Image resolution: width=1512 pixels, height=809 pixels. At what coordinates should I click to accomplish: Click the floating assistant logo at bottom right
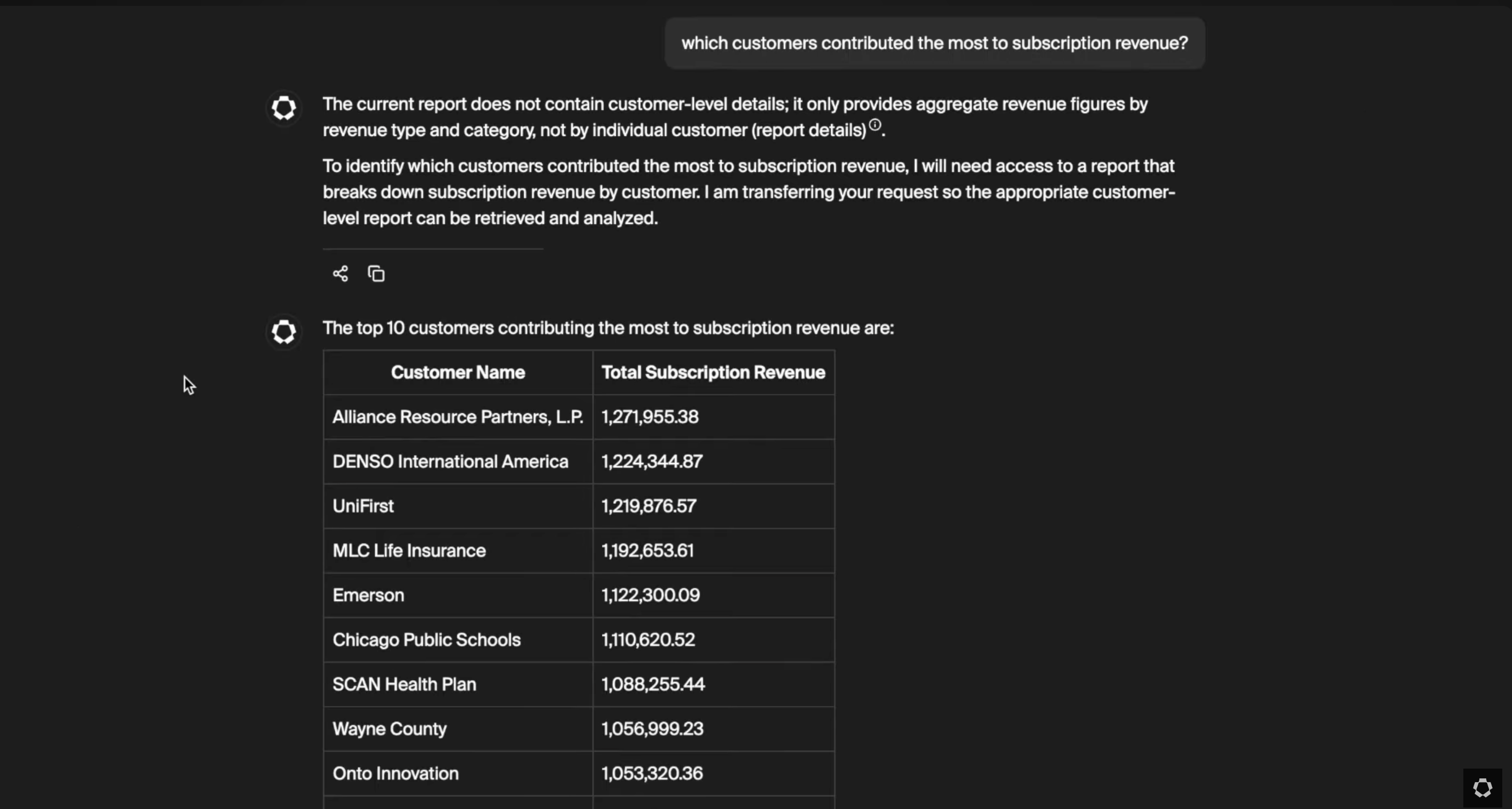pos(1482,788)
